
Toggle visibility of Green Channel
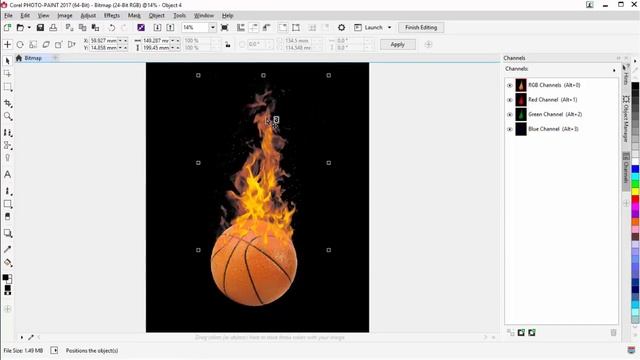[509, 115]
